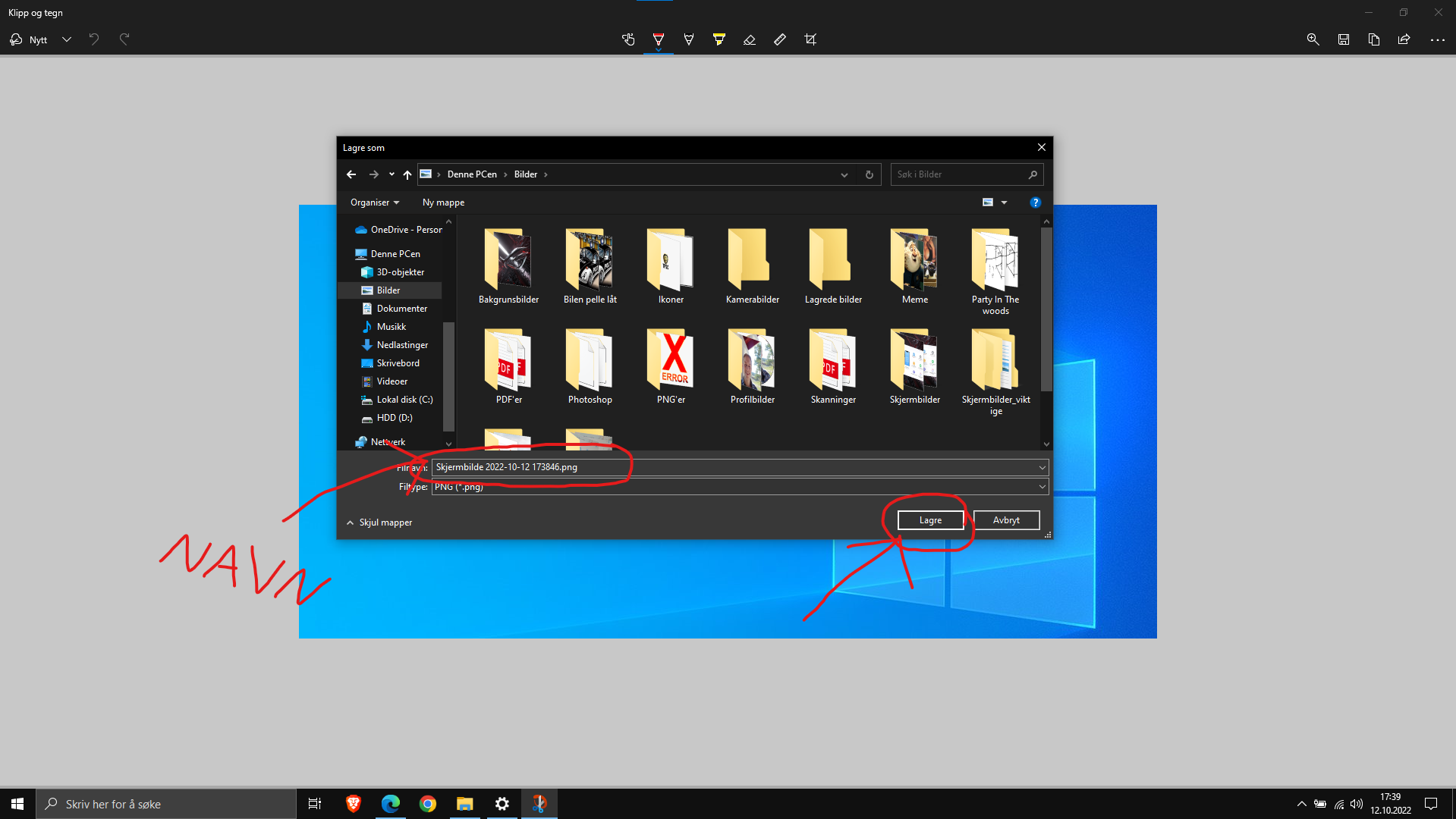The image size is (1456, 819).
Task: Expand the address bar path dropdown
Action: click(844, 174)
